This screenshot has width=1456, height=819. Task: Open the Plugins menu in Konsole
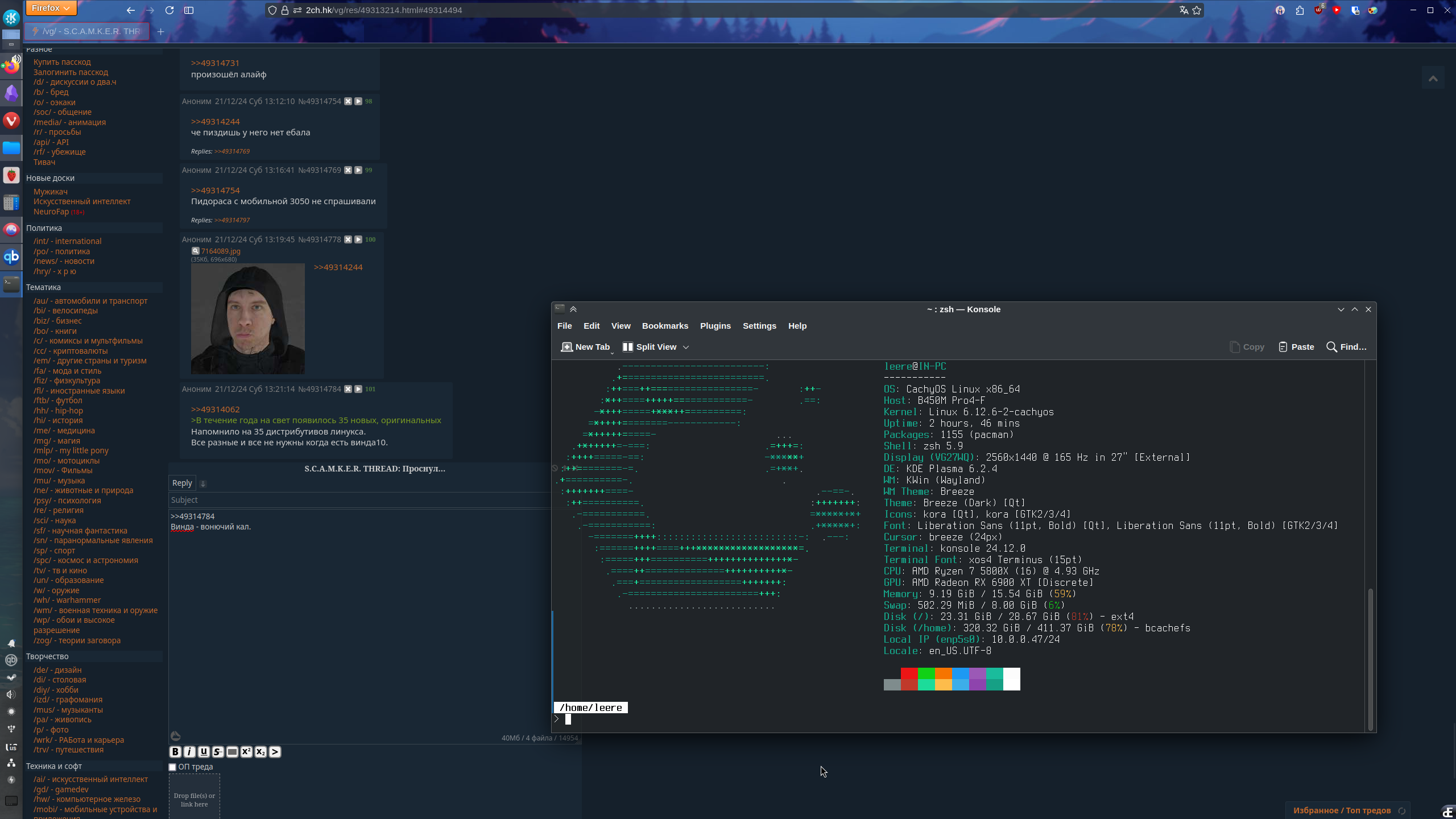pyautogui.click(x=715, y=326)
